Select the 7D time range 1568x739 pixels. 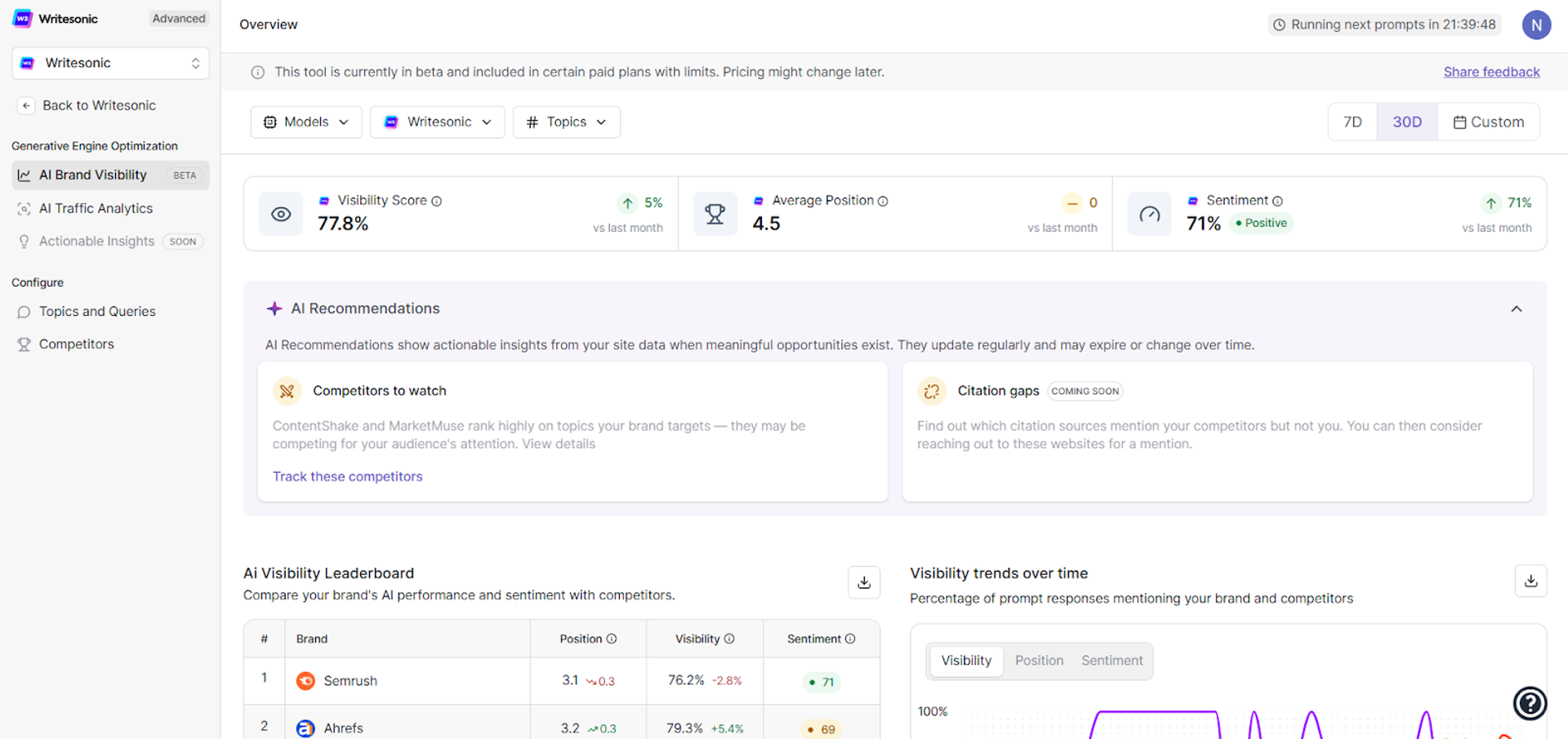click(1352, 122)
